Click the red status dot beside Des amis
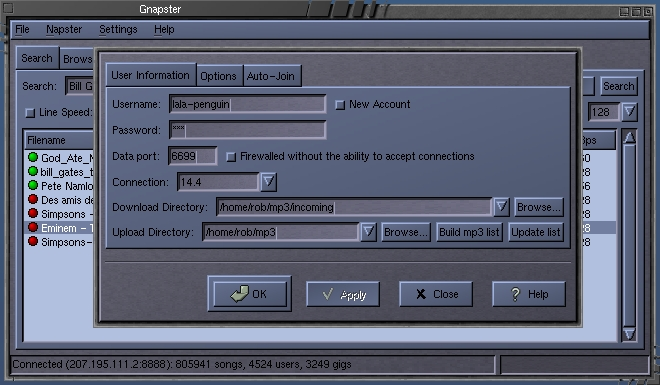The width and height of the screenshot is (660, 385). click(33, 199)
